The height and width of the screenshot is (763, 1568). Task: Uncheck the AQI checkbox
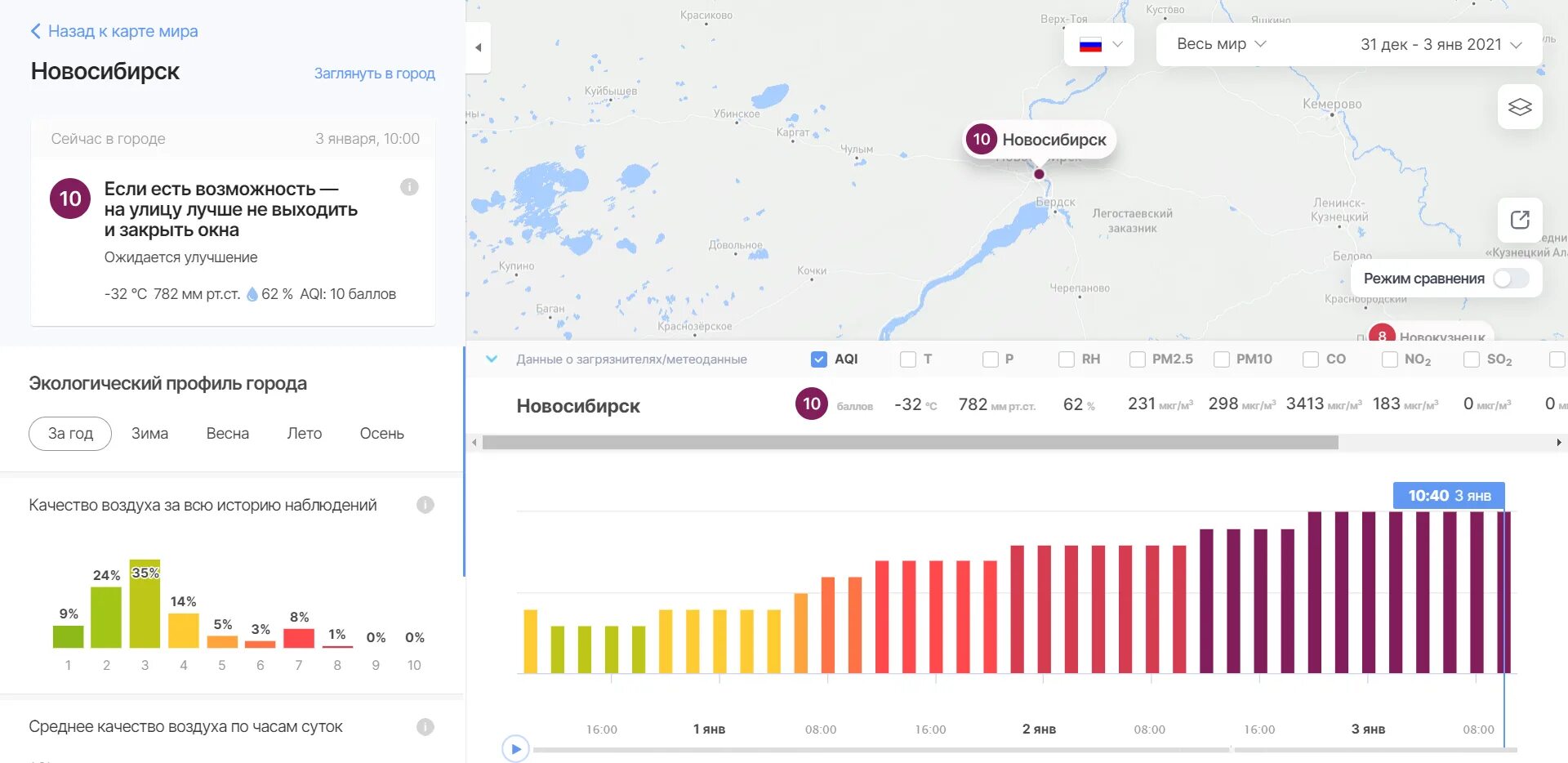click(819, 359)
